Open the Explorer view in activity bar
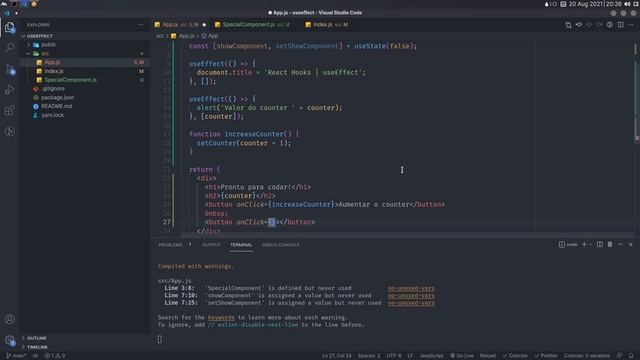This screenshot has width=640, height=360. [9, 27]
